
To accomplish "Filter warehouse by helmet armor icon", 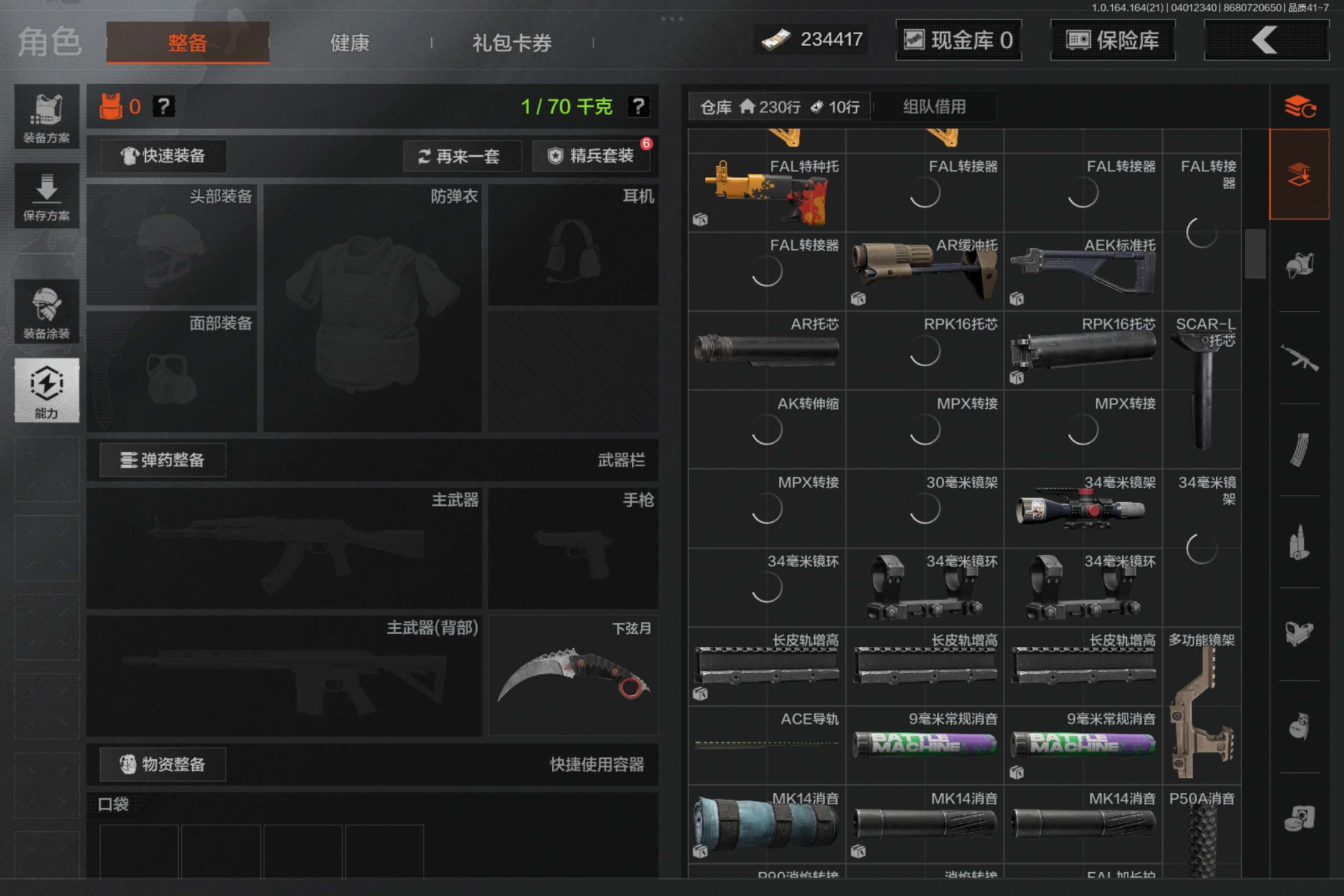I will coord(1299,266).
